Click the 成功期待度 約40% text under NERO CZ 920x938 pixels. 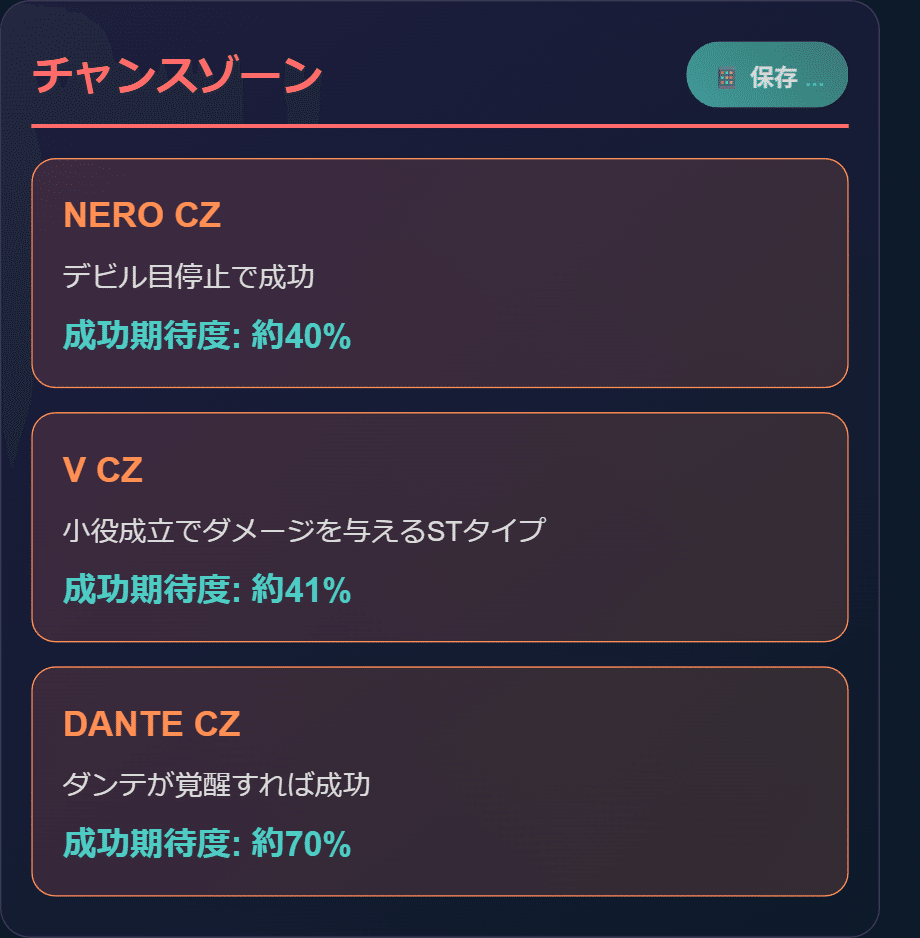pyautogui.click(x=206, y=338)
